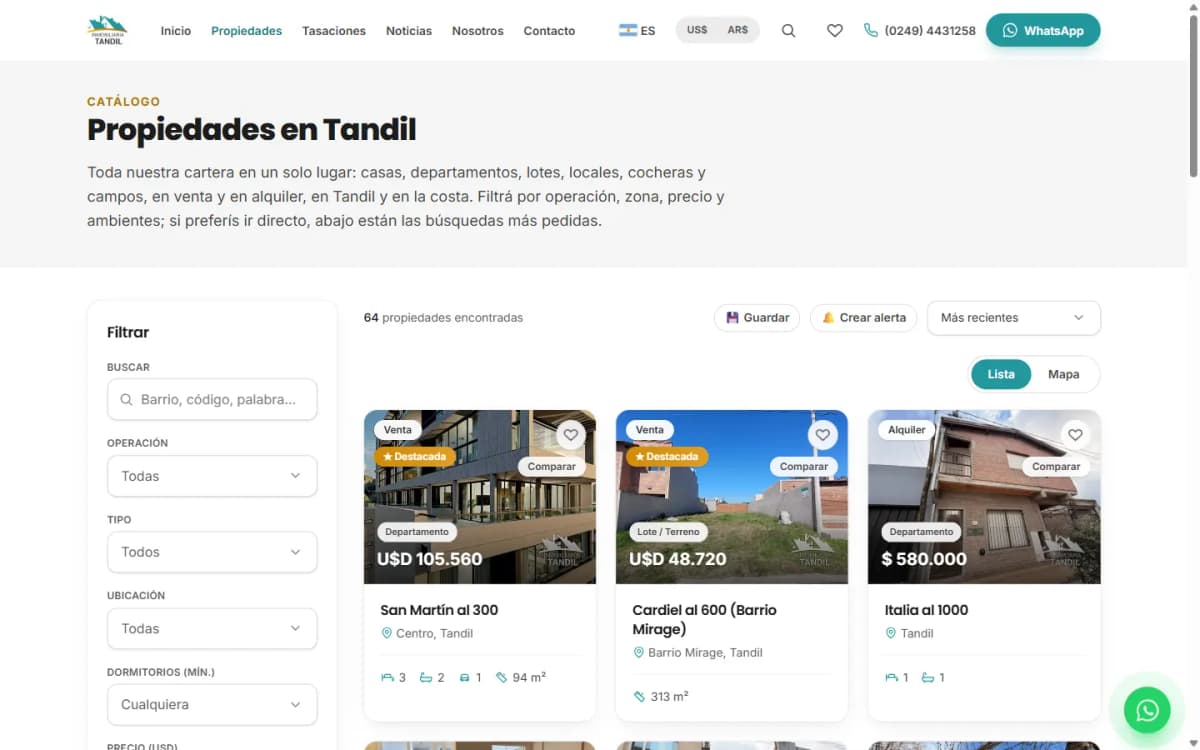Go to Inicio in navigation
This screenshot has width=1200, height=750.
176,31
